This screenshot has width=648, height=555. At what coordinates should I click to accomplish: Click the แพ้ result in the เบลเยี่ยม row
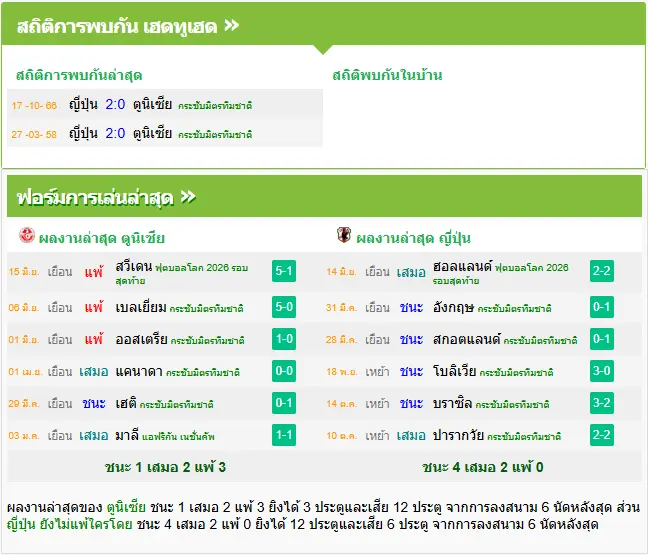click(x=94, y=307)
